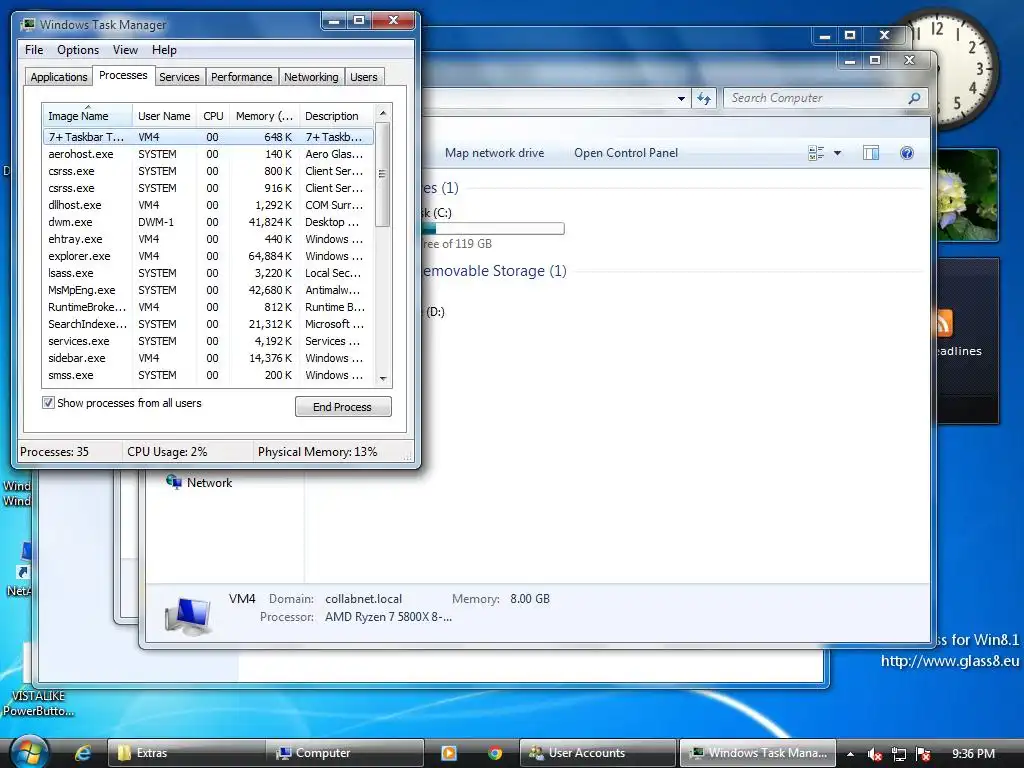The image size is (1024, 768).
Task: Switch to User Accounts taskbar button
Action: tap(598, 753)
